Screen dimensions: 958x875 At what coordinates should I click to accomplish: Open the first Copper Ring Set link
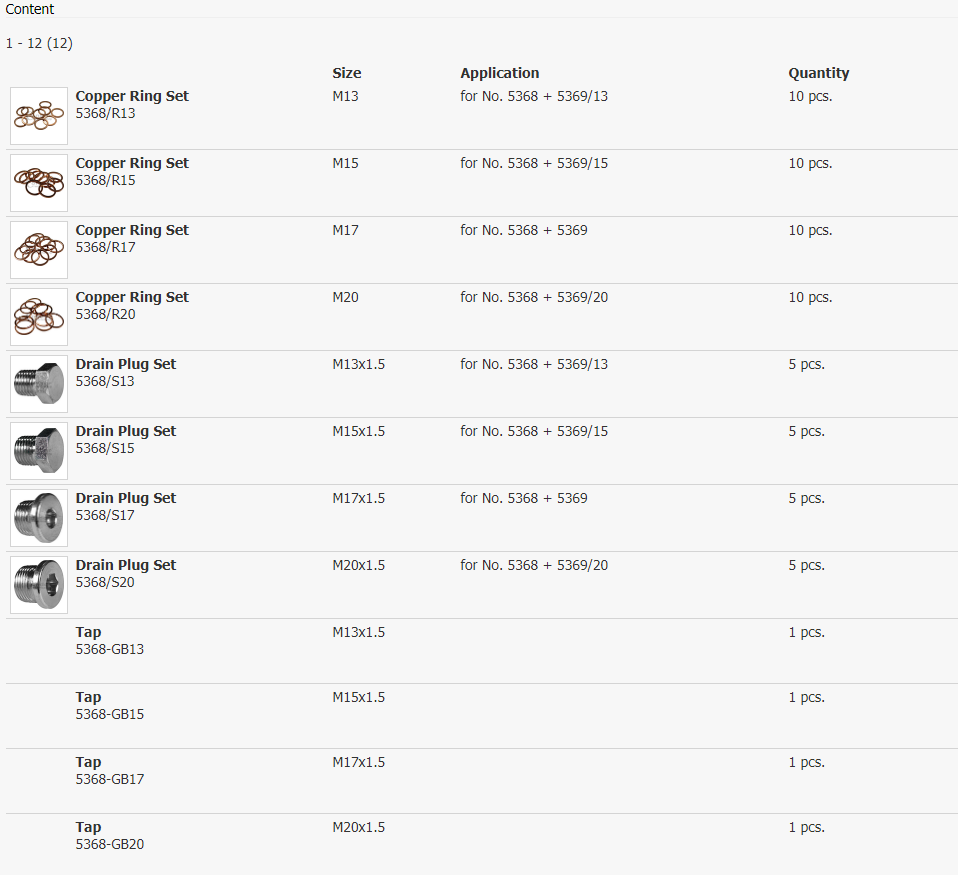click(132, 96)
